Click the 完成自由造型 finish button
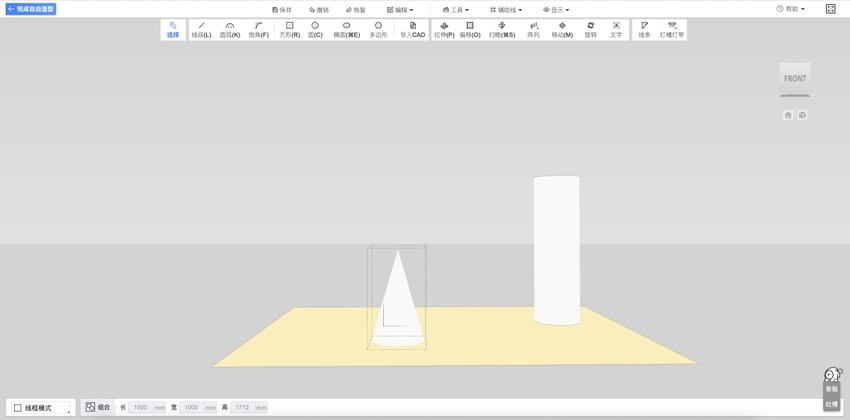Screen dimensions: 850x420 [31, 9]
